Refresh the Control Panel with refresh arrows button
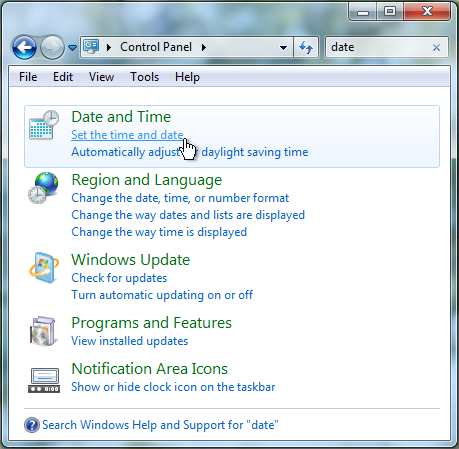 click(306, 47)
